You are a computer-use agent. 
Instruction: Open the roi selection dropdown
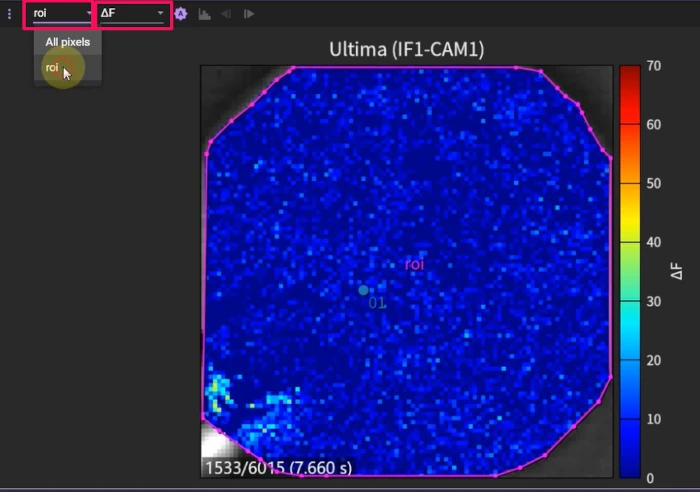[62, 13]
